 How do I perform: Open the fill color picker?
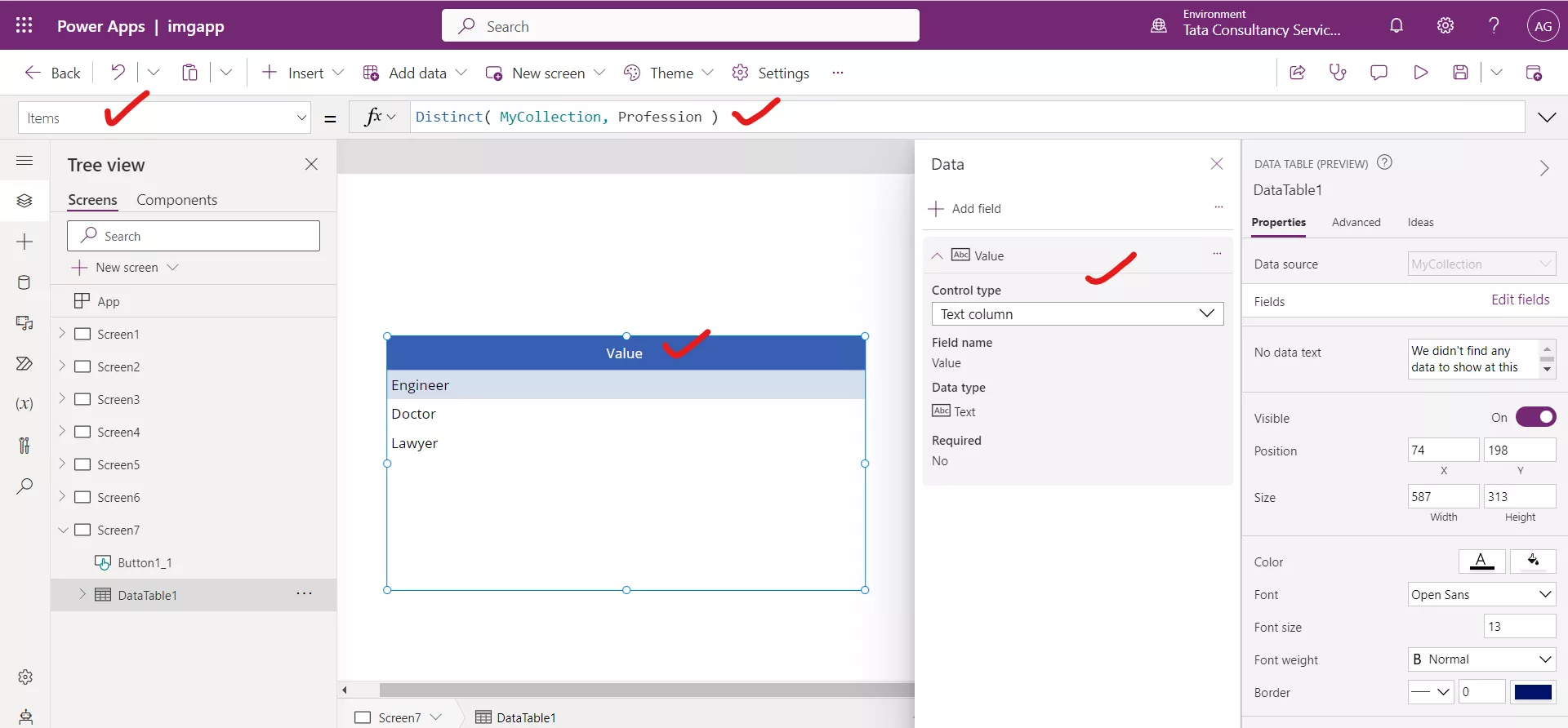[1533, 561]
